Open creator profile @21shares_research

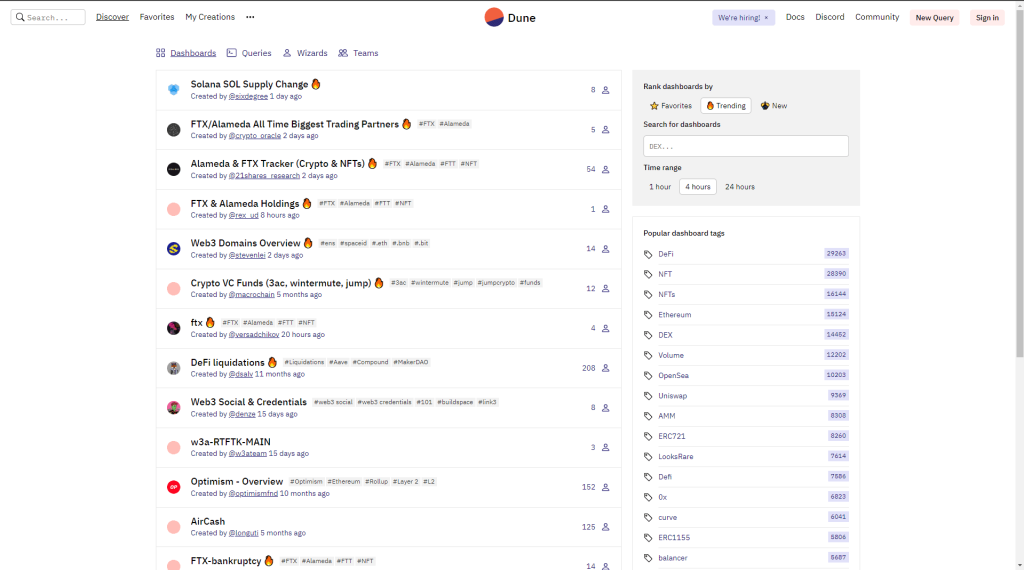264,176
